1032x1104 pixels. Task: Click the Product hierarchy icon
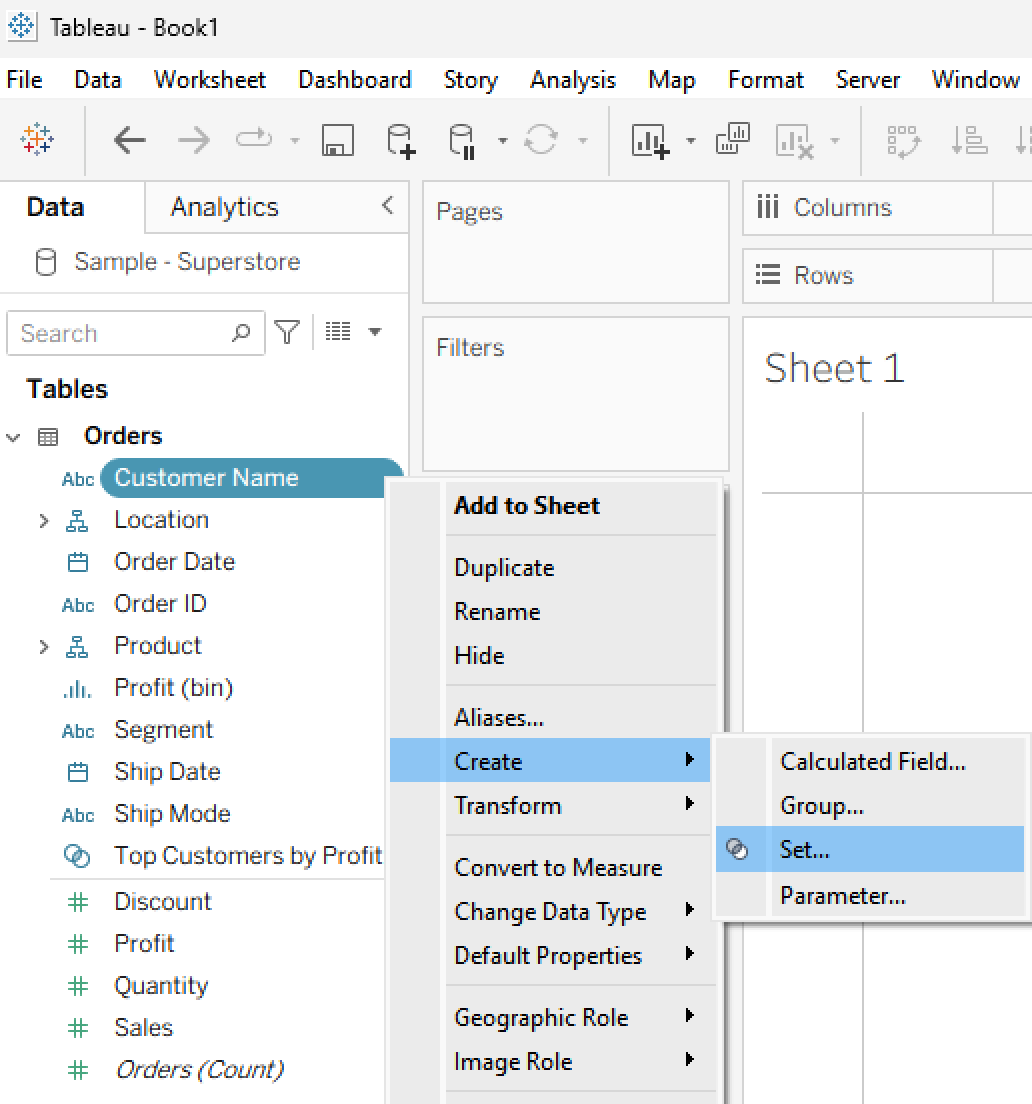(x=77, y=647)
